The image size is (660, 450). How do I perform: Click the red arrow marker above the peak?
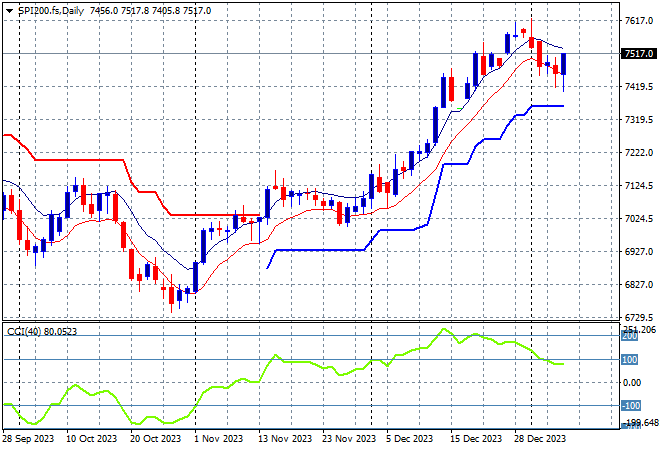point(523,31)
